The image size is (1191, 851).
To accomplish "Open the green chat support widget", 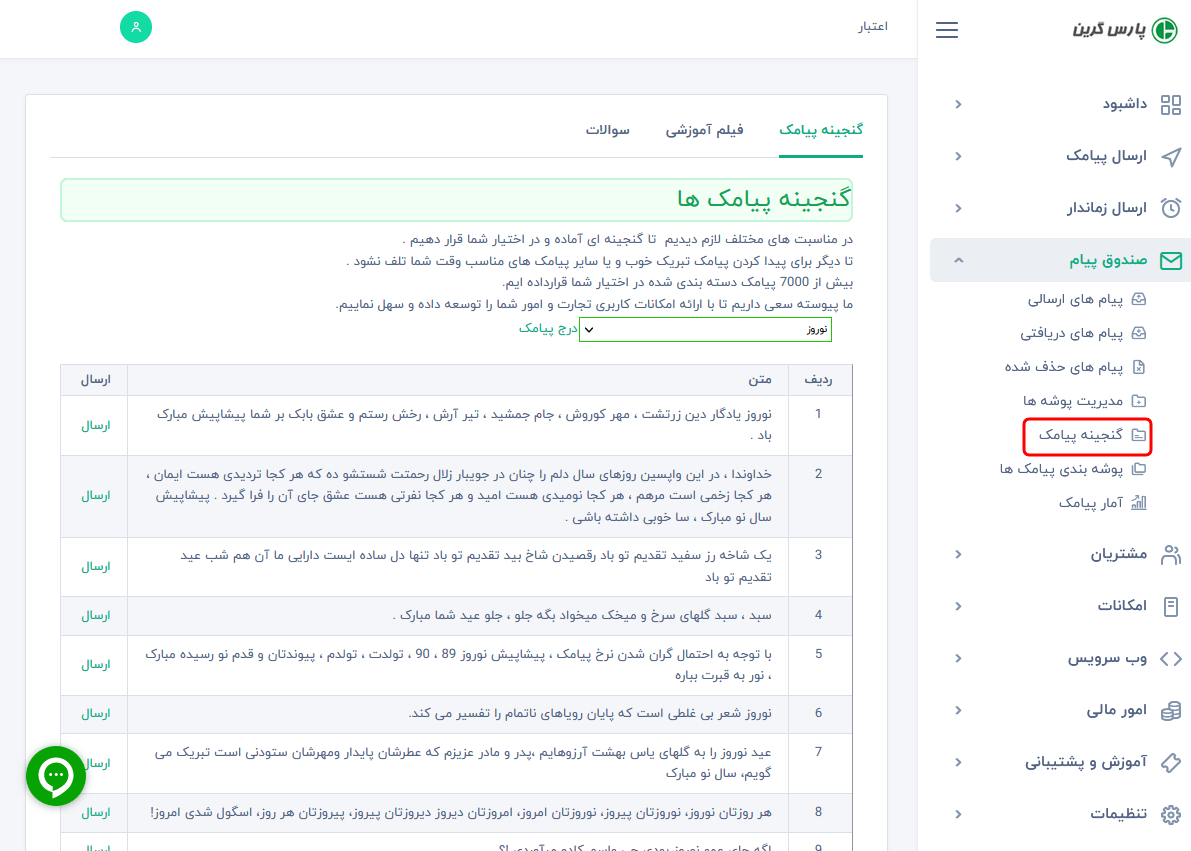I will tap(56, 776).
